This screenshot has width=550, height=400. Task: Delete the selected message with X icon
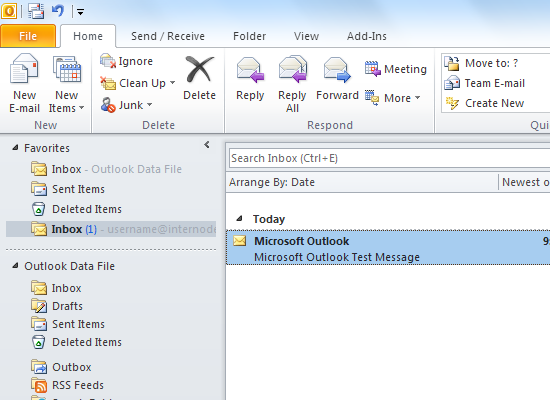(x=199, y=69)
